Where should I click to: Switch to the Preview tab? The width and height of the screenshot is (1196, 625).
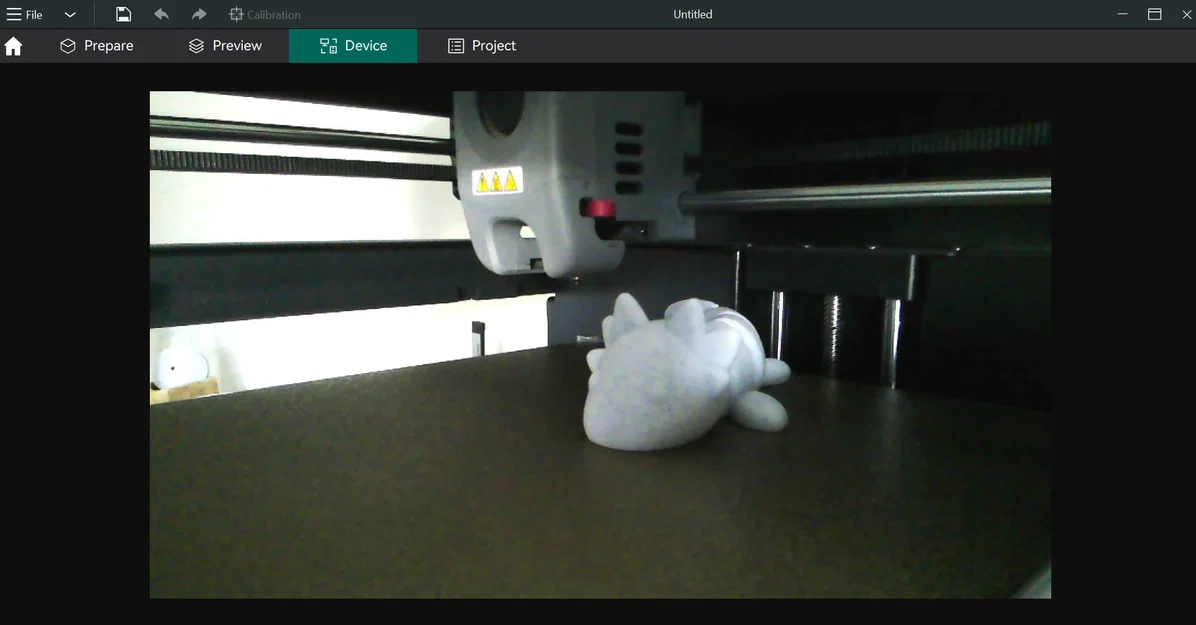pos(236,45)
